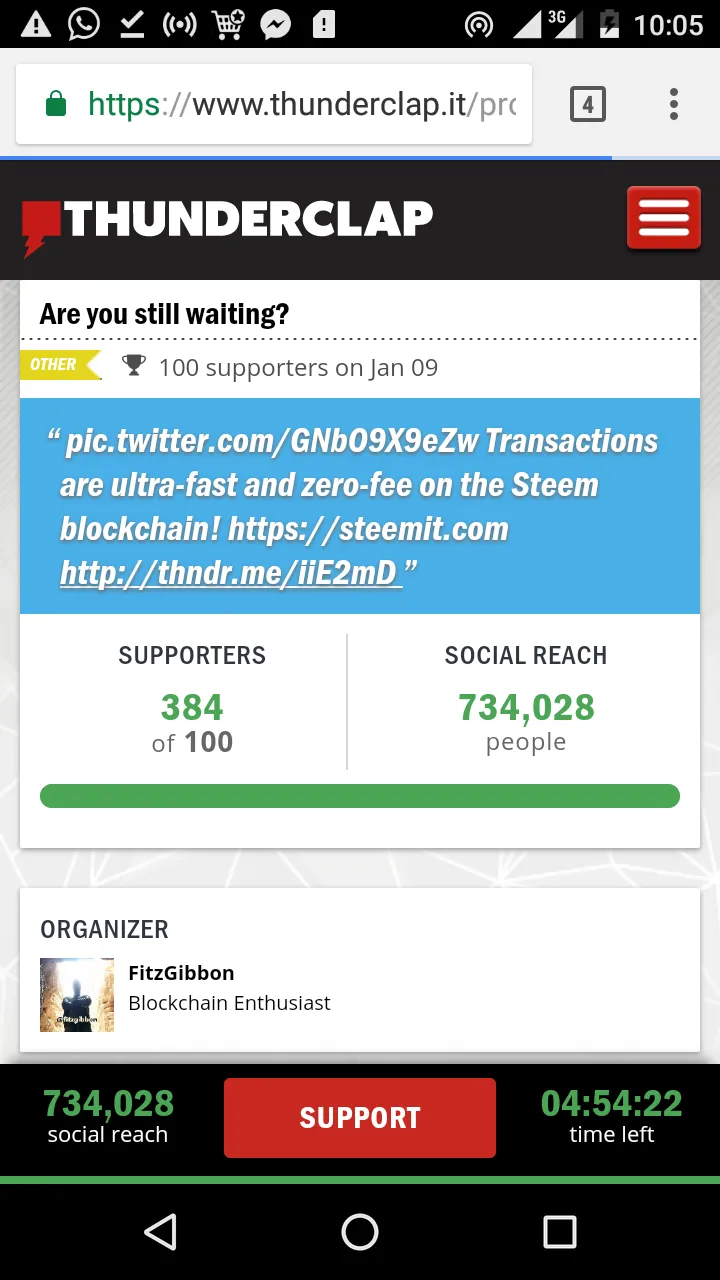Tap FitzGibbon's organizer avatar thumbnail
This screenshot has width=720, height=1280.
[77, 995]
